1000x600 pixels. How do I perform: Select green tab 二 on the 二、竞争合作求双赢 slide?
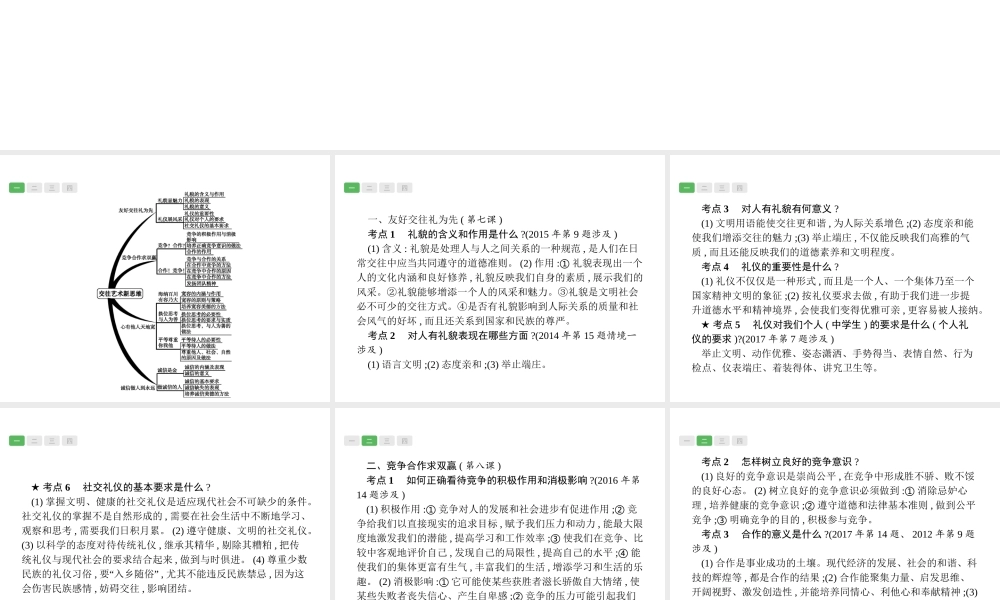point(369,441)
